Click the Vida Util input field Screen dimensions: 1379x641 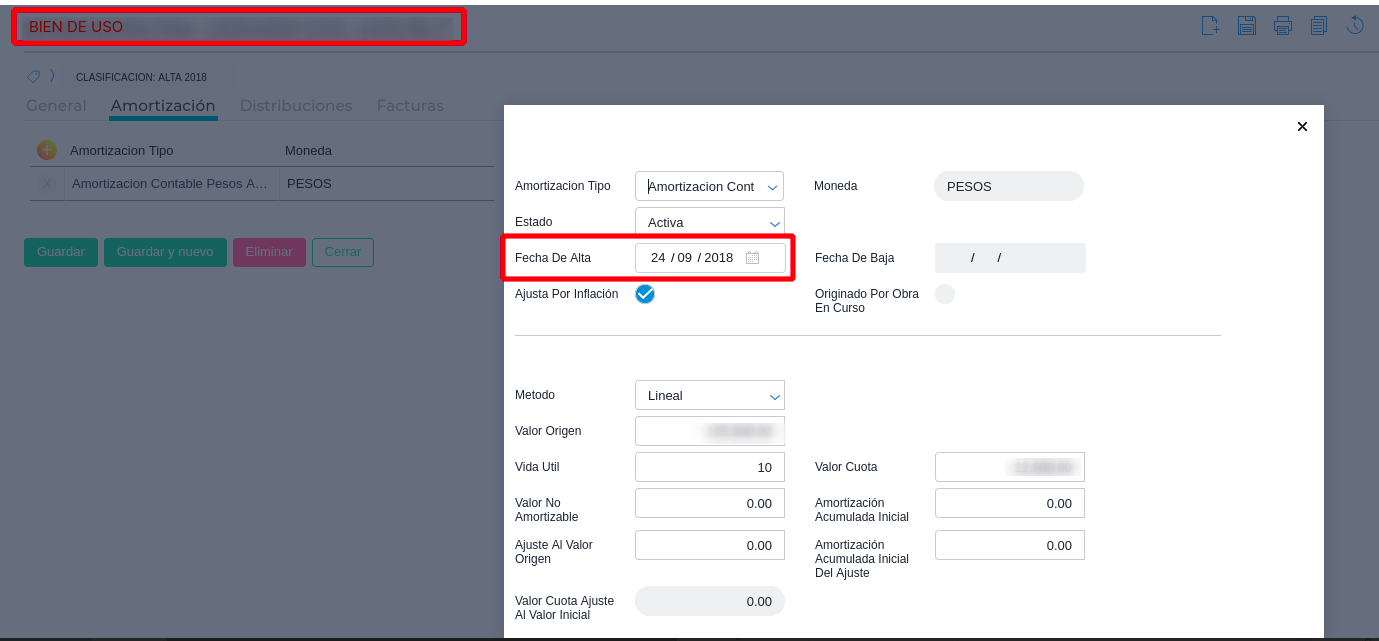tap(709, 467)
